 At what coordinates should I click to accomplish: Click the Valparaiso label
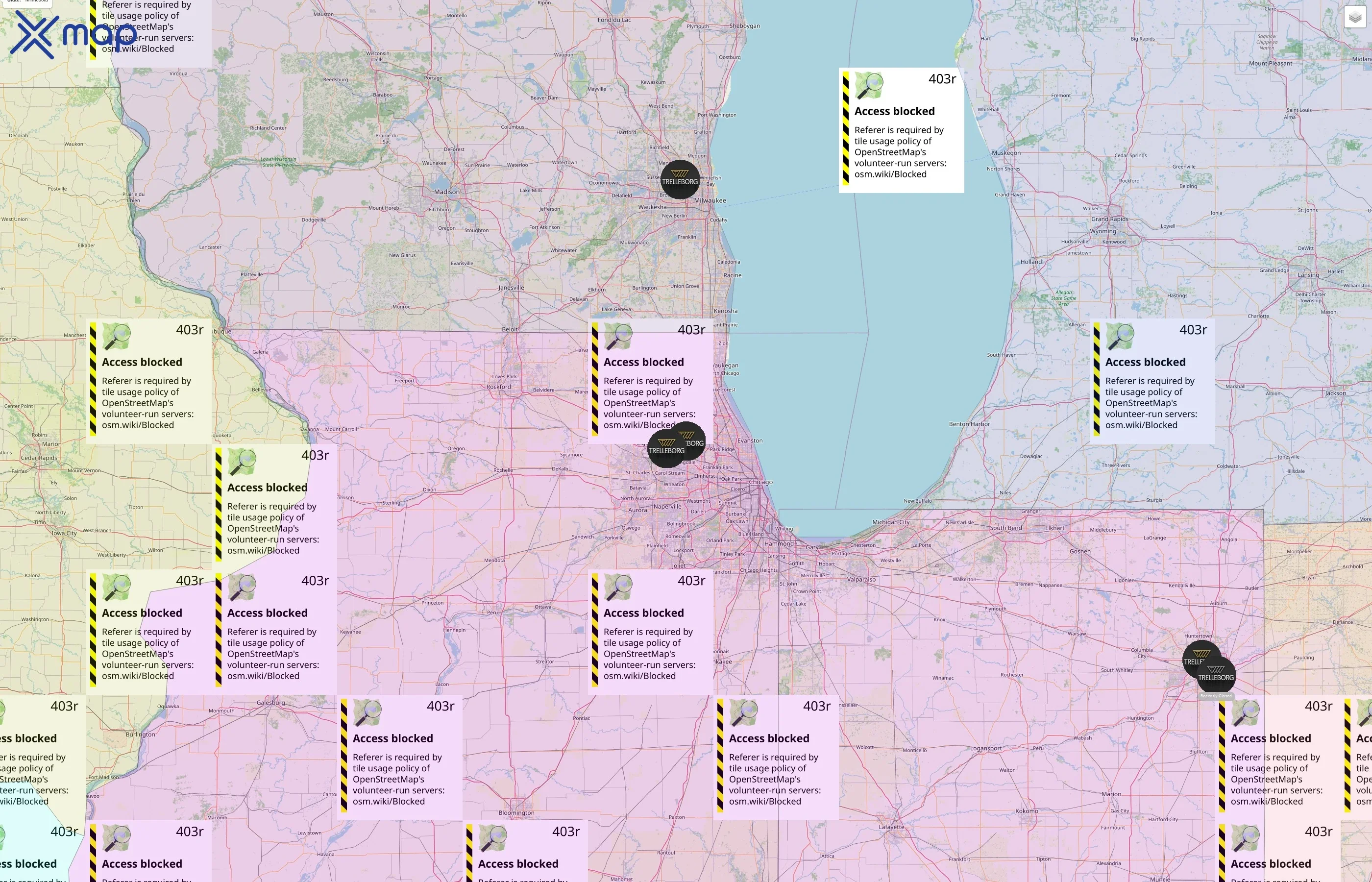coord(861,580)
